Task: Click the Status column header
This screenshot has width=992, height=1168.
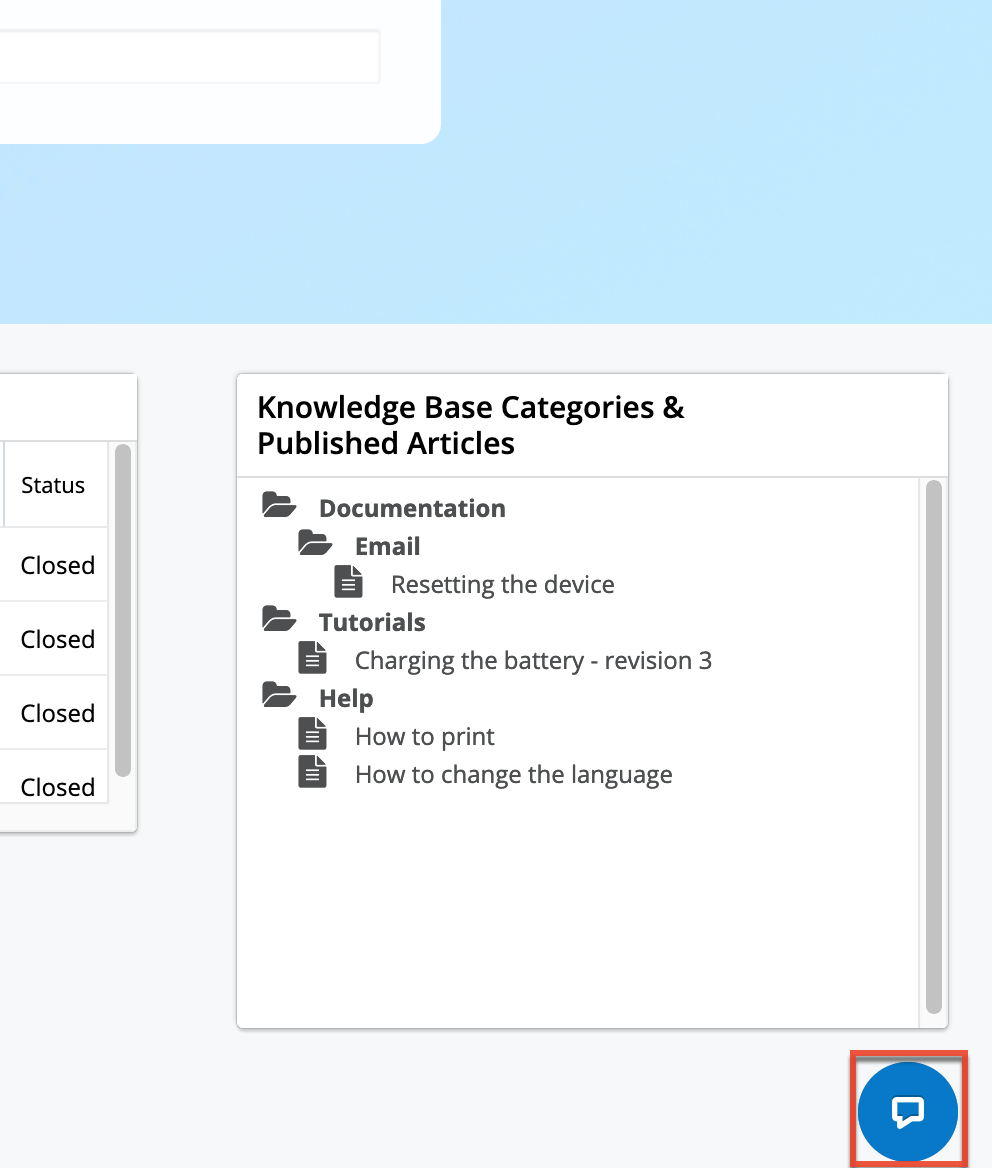Action: [53, 485]
